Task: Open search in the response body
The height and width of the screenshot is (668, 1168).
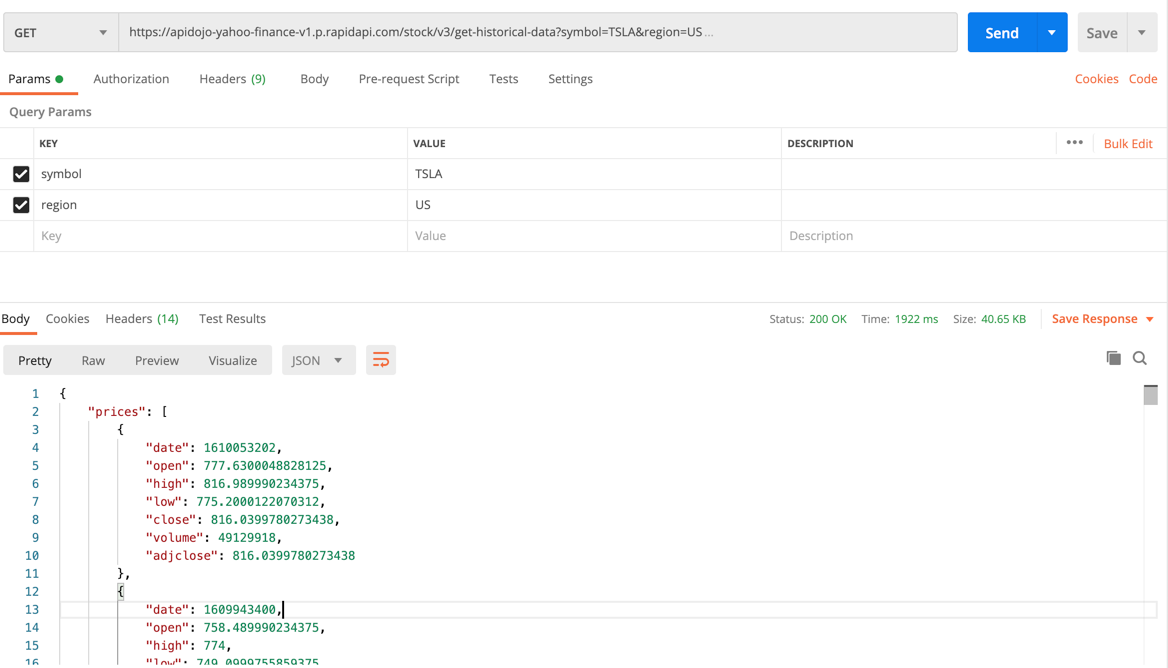Action: pyautogui.click(x=1140, y=358)
